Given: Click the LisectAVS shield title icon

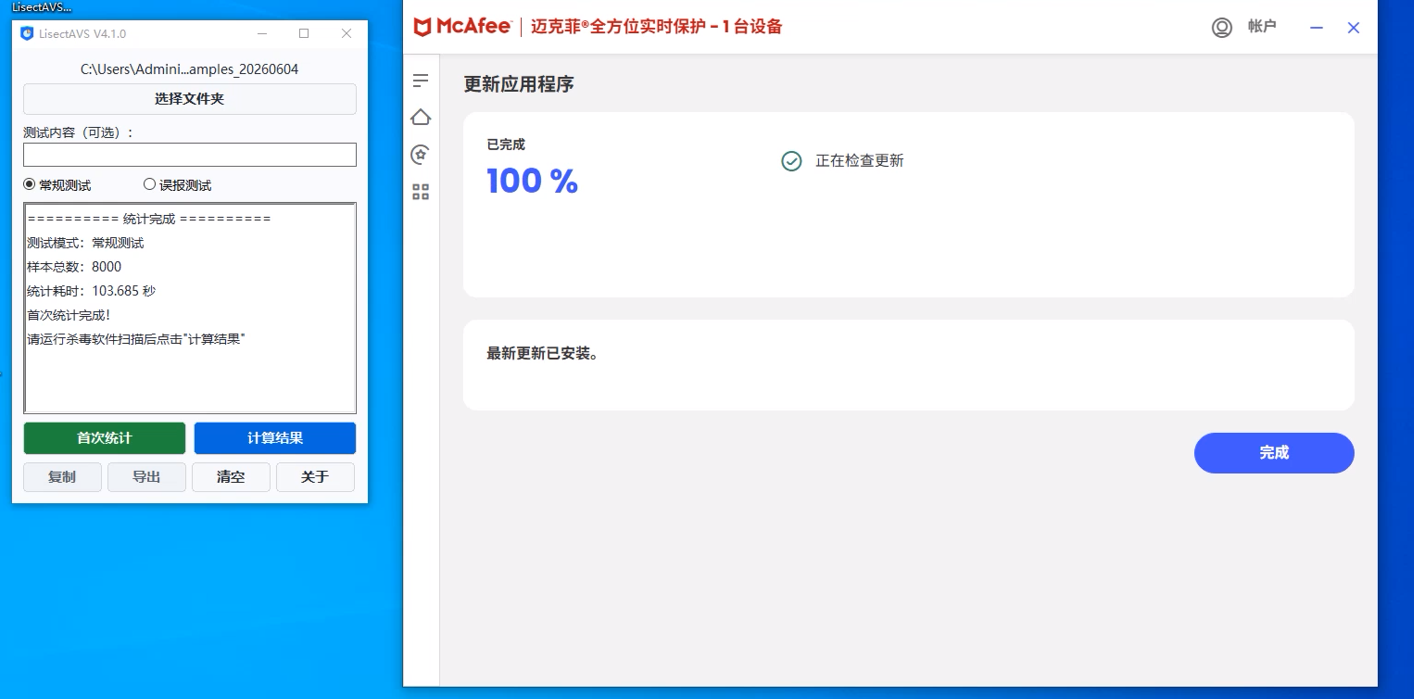Looking at the screenshot, I should click(x=27, y=33).
